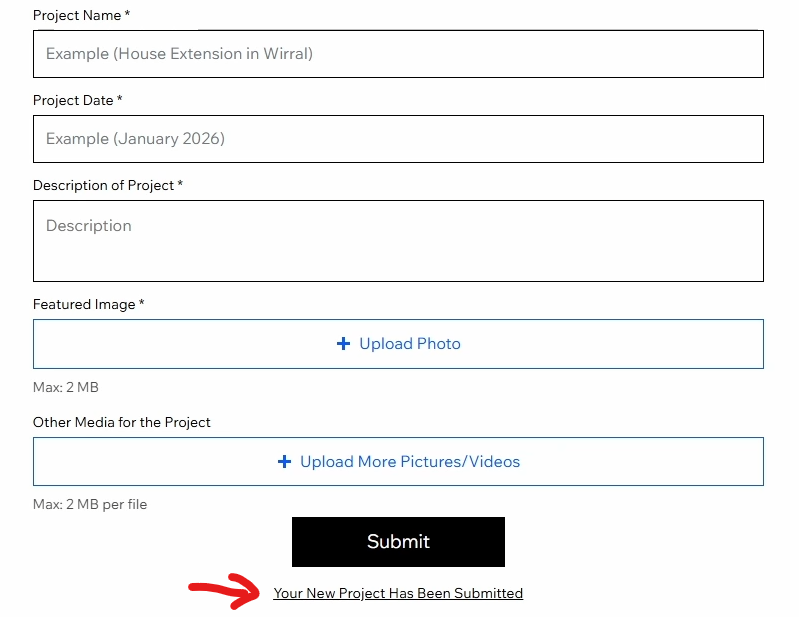This screenshot has width=799, height=617.
Task: Click the plus icon beside Upload Photo
Action: click(343, 344)
